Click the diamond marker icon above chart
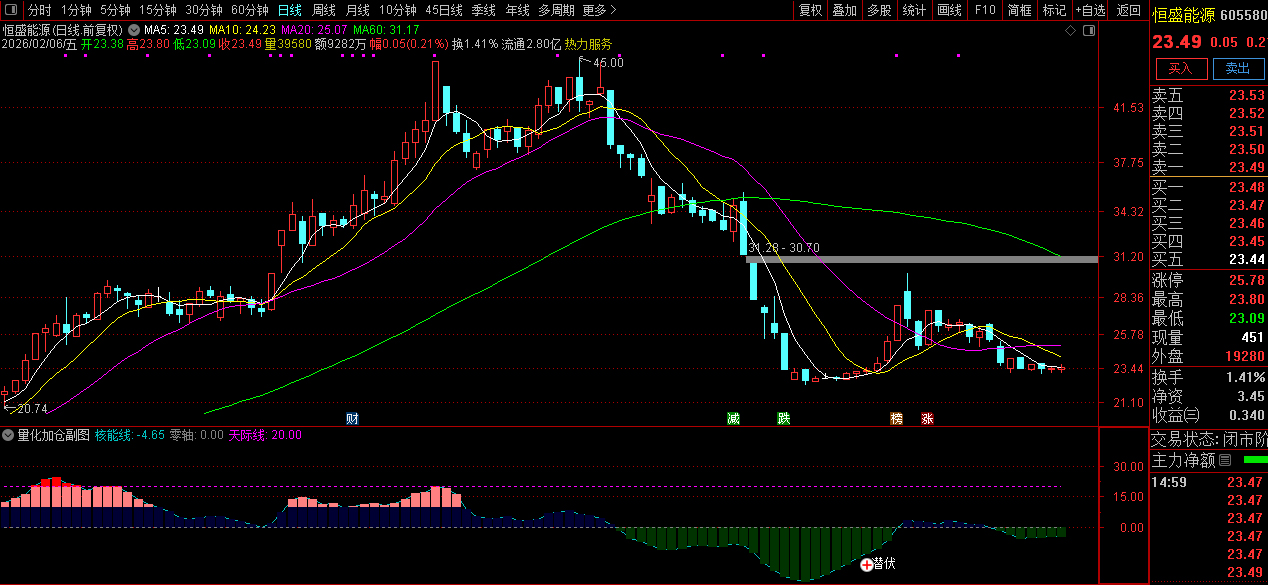 pyautogui.click(x=1070, y=31)
